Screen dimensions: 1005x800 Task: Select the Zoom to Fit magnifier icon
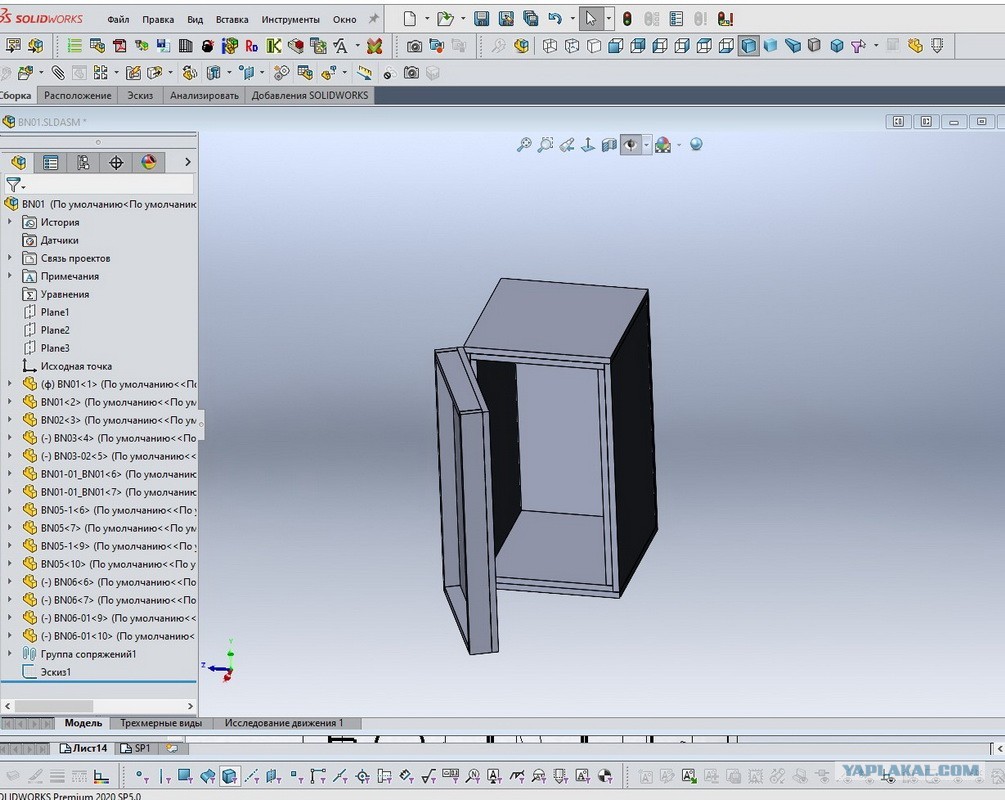point(524,144)
